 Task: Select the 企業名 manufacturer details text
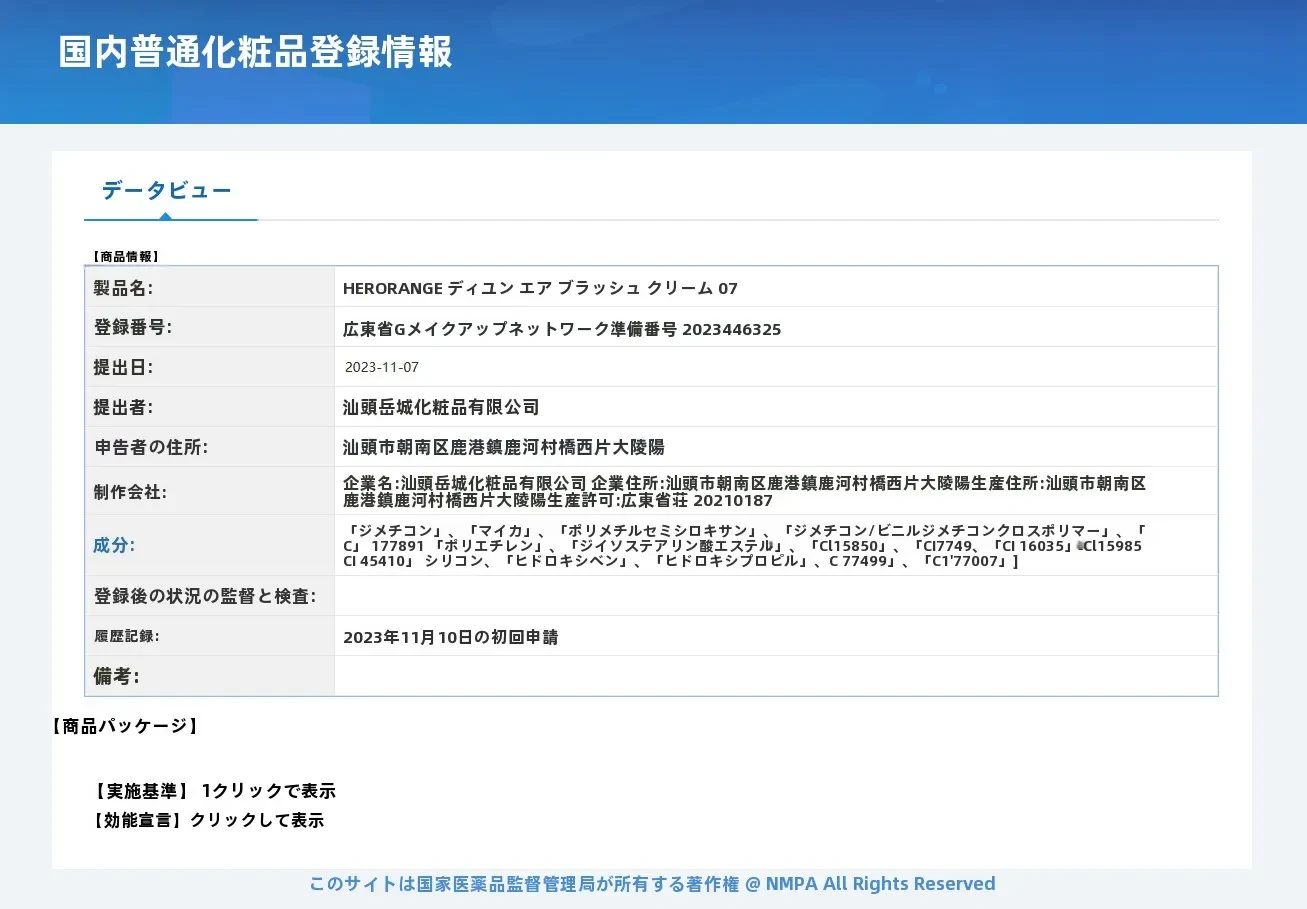point(744,491)
